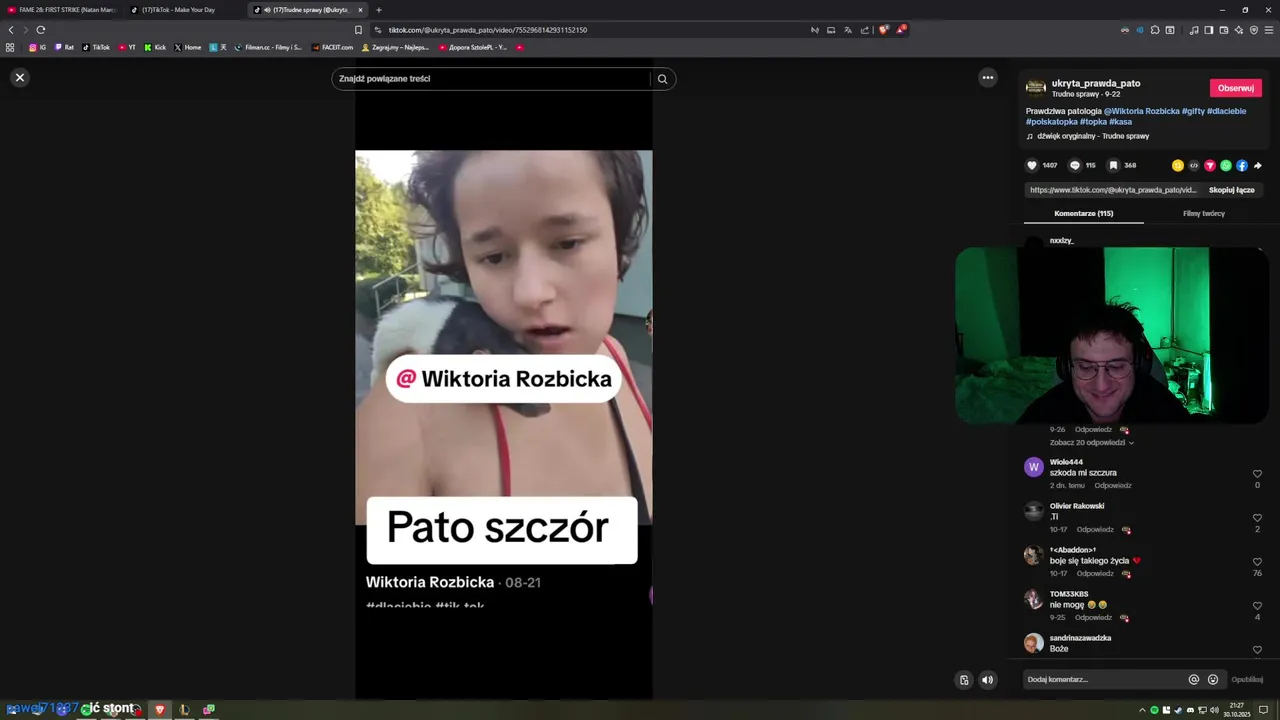
Task: Open Brave Shields lion icon
Action: (883, 30)
